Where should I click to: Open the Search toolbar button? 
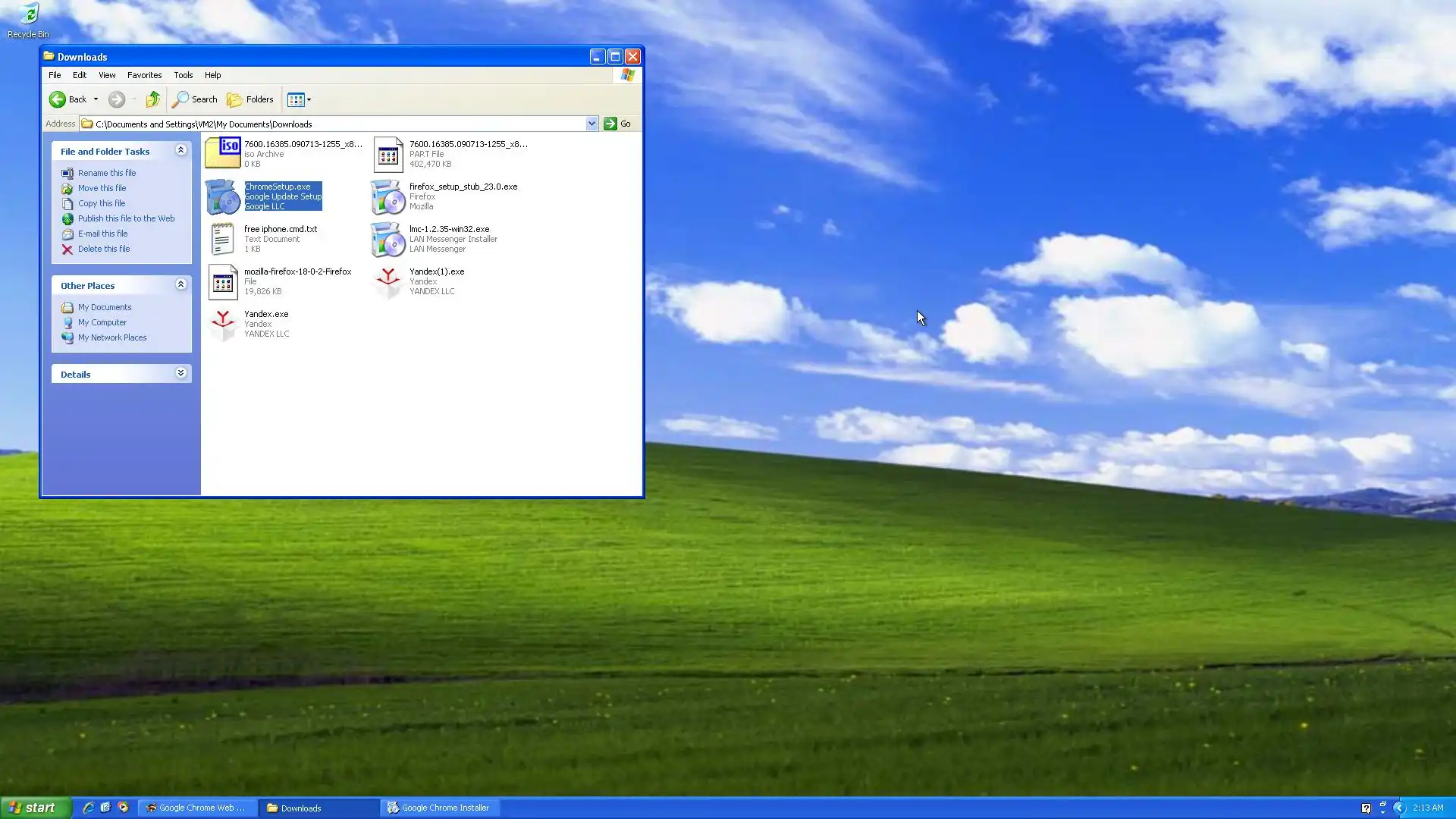coord(195,99)
